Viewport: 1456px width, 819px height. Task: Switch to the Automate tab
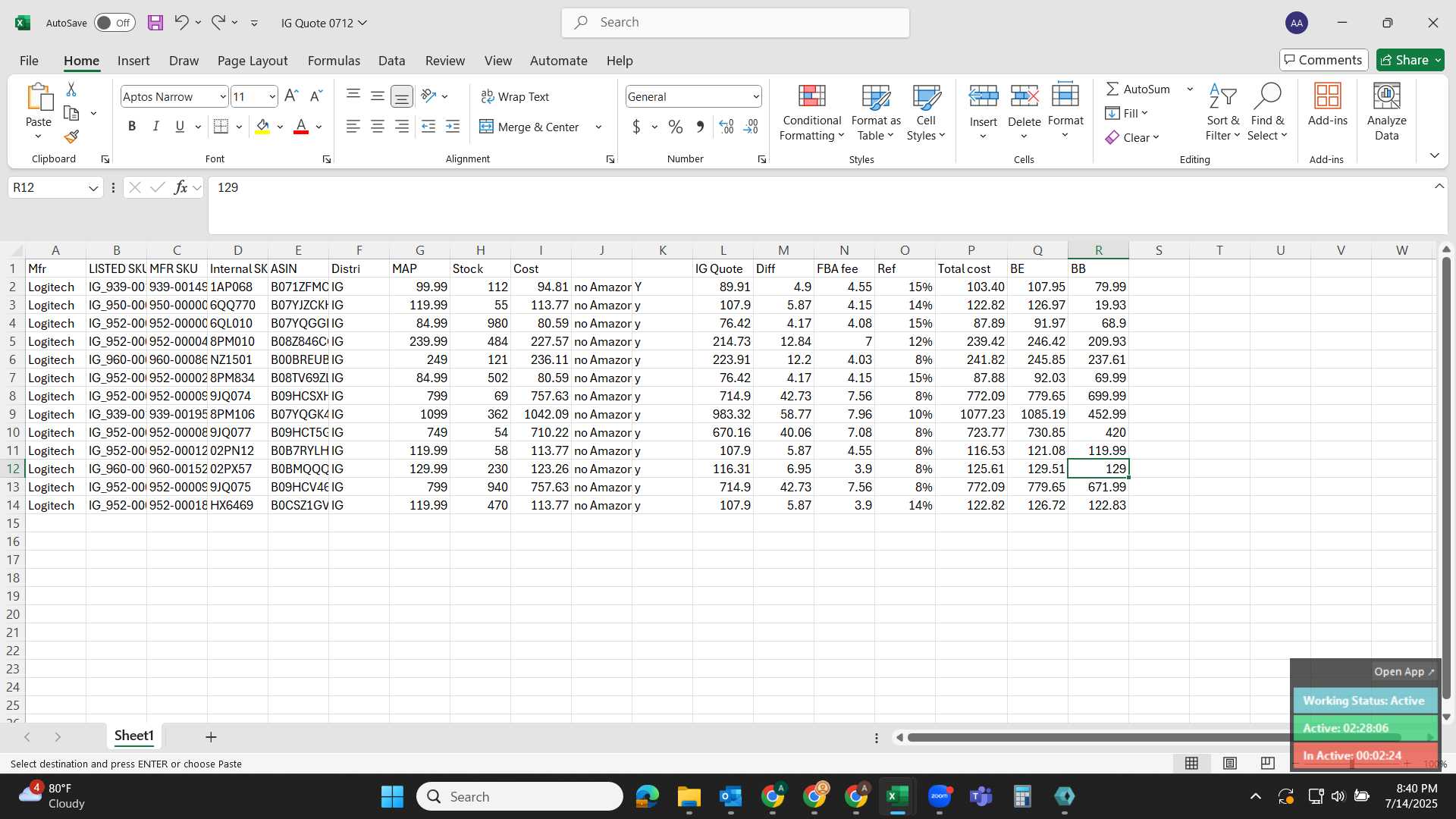tap(559, 61)
